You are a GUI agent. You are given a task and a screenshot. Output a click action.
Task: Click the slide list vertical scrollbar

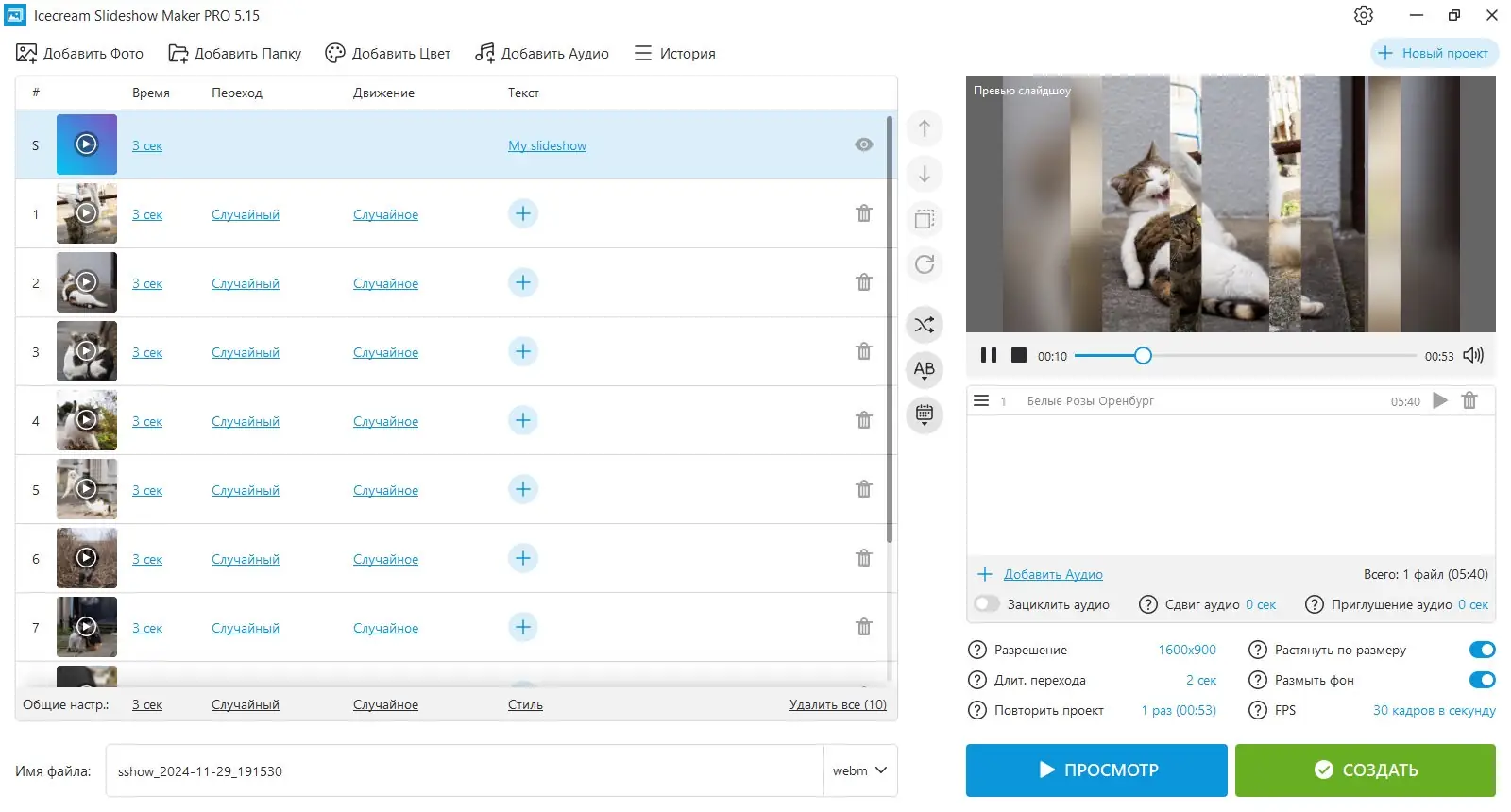point(890,330)
